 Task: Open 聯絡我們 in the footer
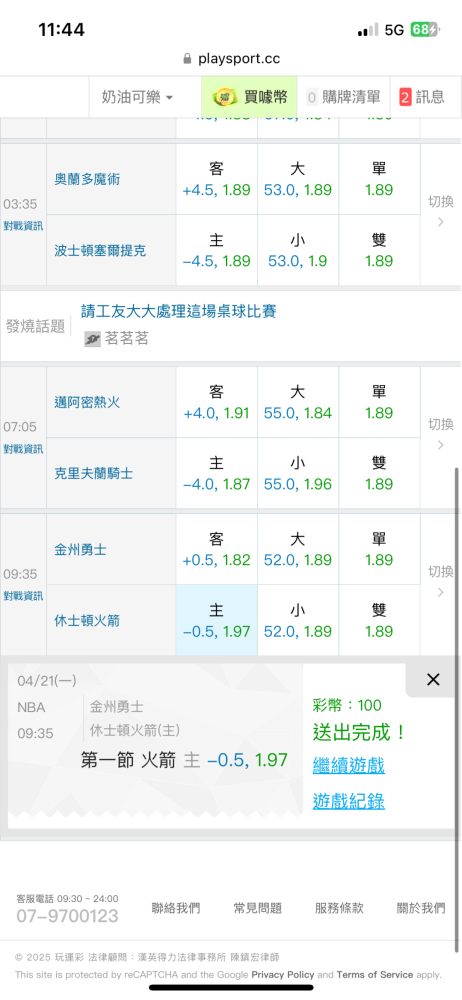coord(175,908)
